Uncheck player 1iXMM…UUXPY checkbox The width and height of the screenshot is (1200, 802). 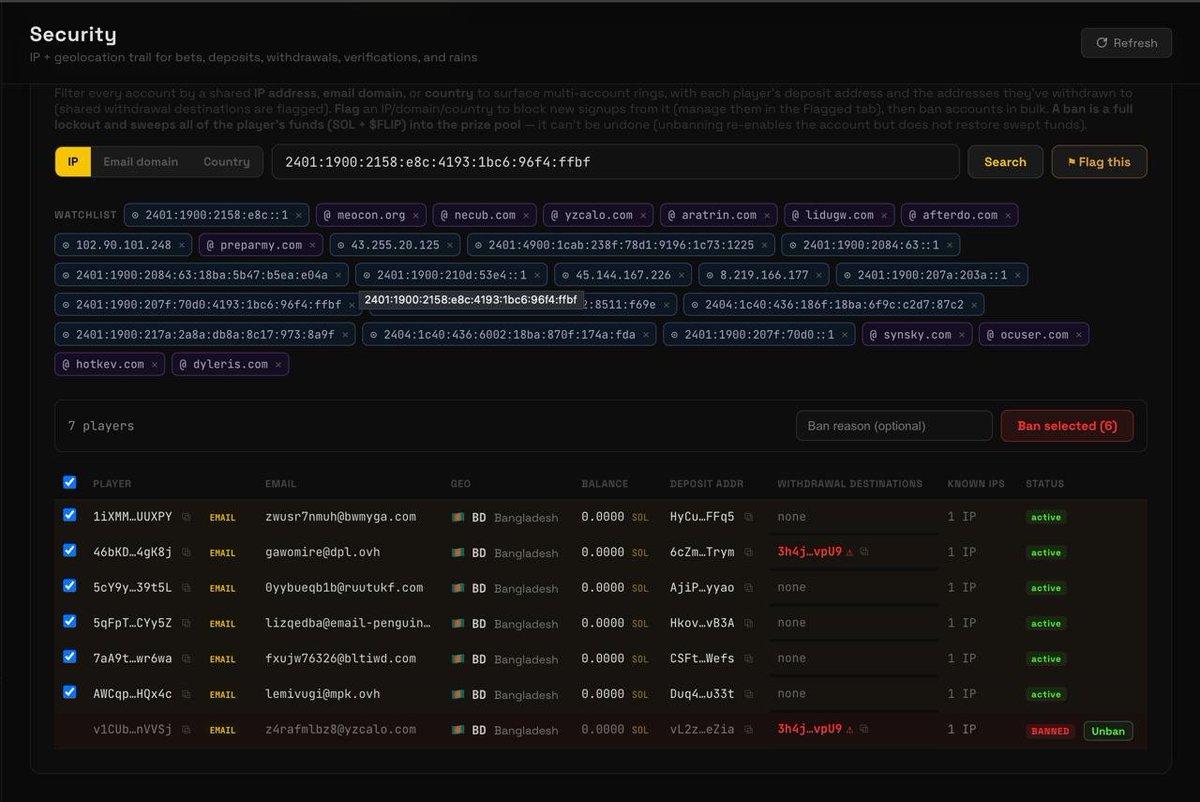70,515
